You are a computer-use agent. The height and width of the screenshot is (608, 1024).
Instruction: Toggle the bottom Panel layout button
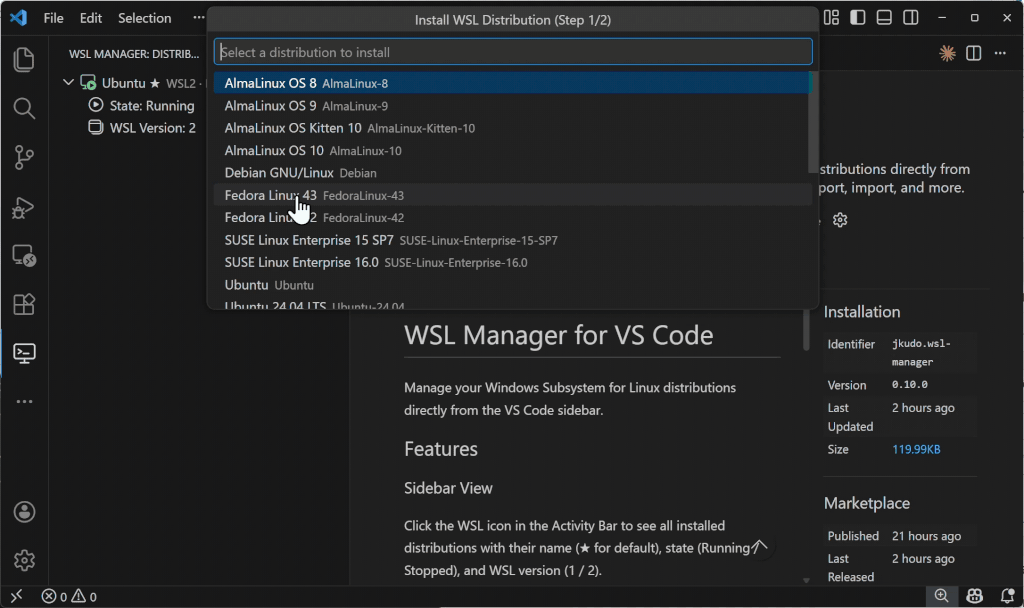coord(884,18)
